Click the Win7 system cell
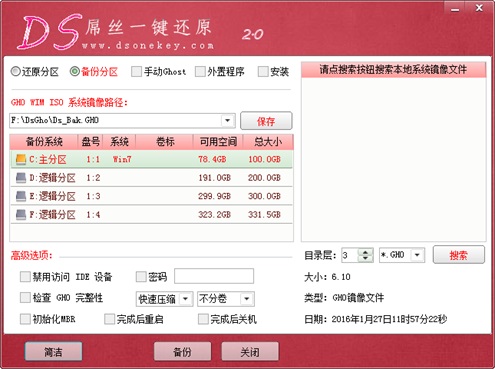Viewport: 495px width, 369px height. pos(122,159)
